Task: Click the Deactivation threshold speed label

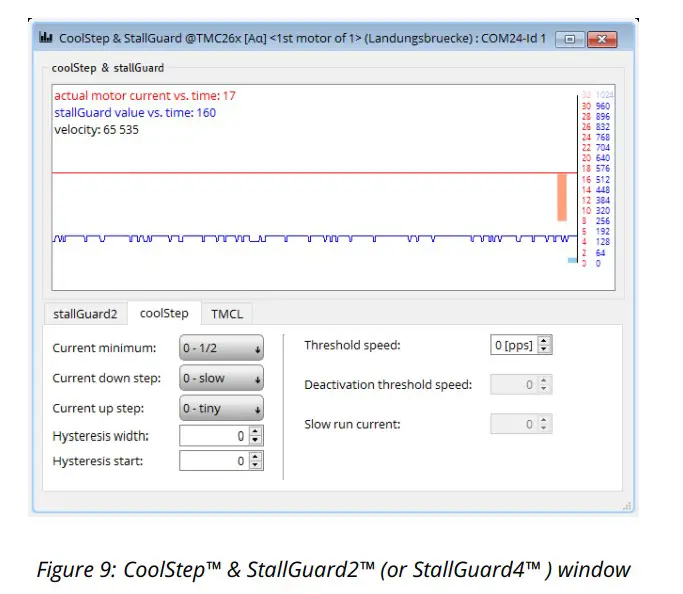Action: coord(388,385)
